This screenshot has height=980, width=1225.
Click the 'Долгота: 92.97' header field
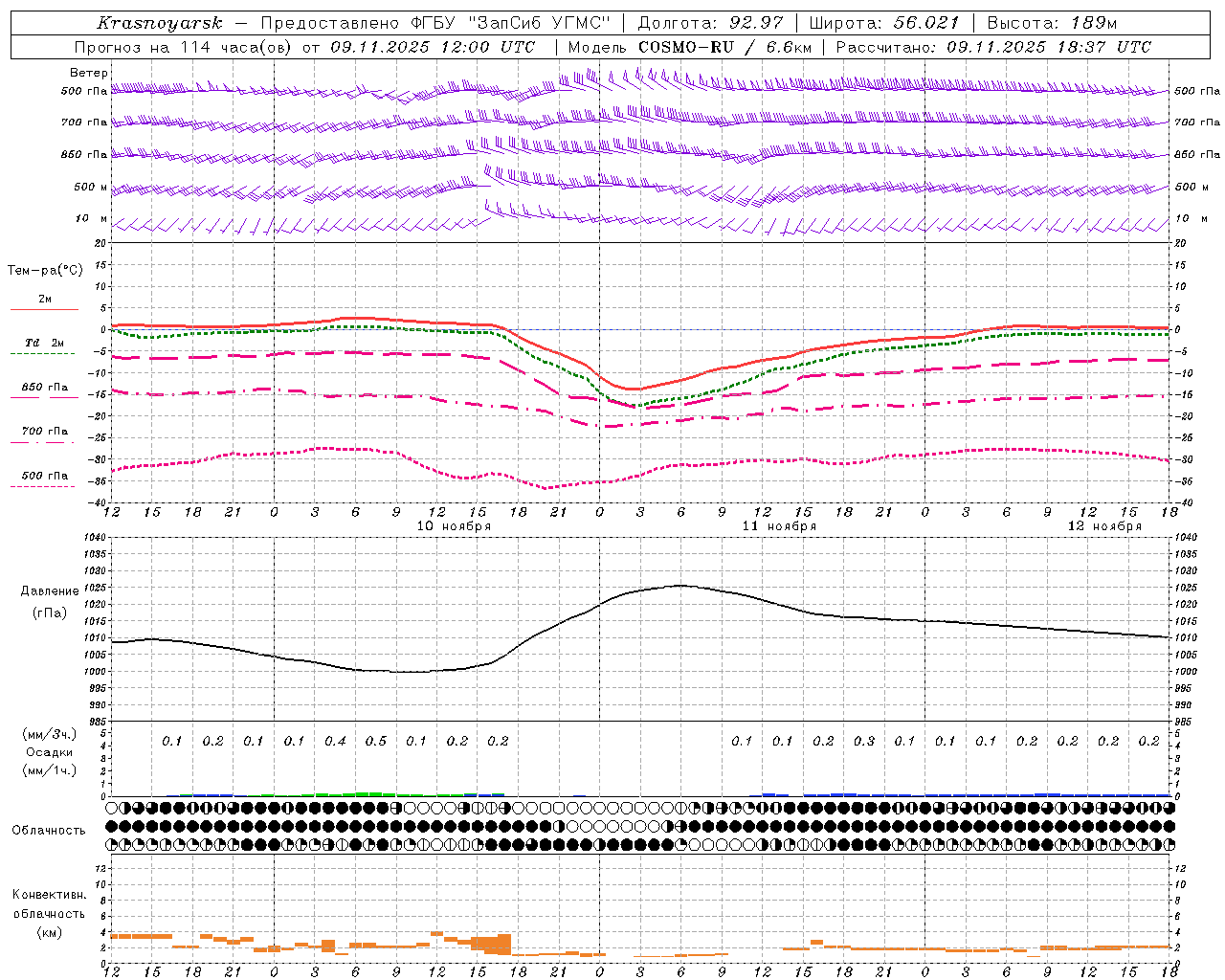click(x=710, y=23)
